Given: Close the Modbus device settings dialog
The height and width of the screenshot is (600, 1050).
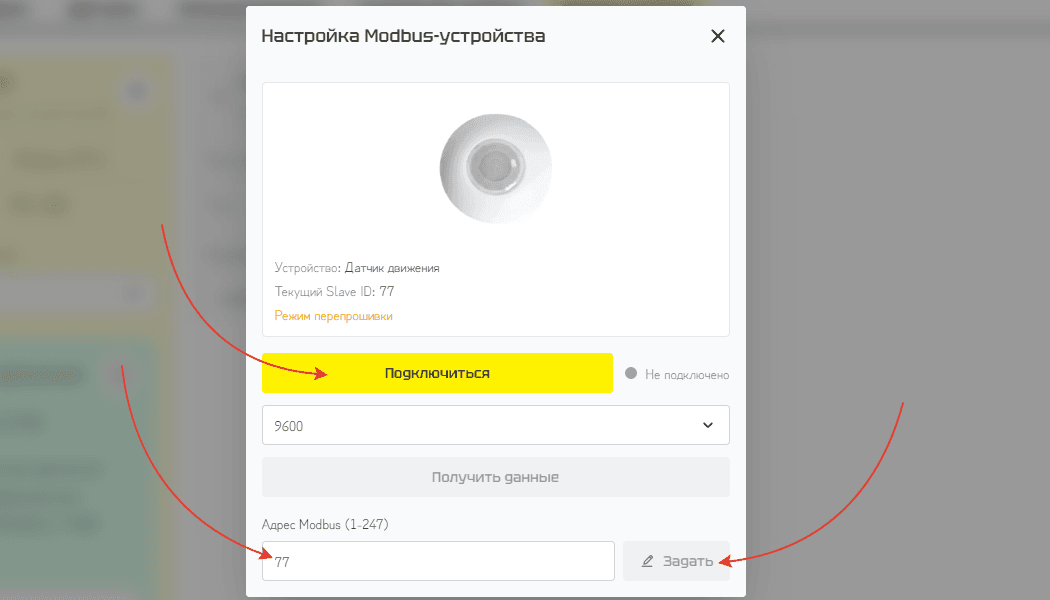Looking at the screenshot, I should tap(717, 36).
